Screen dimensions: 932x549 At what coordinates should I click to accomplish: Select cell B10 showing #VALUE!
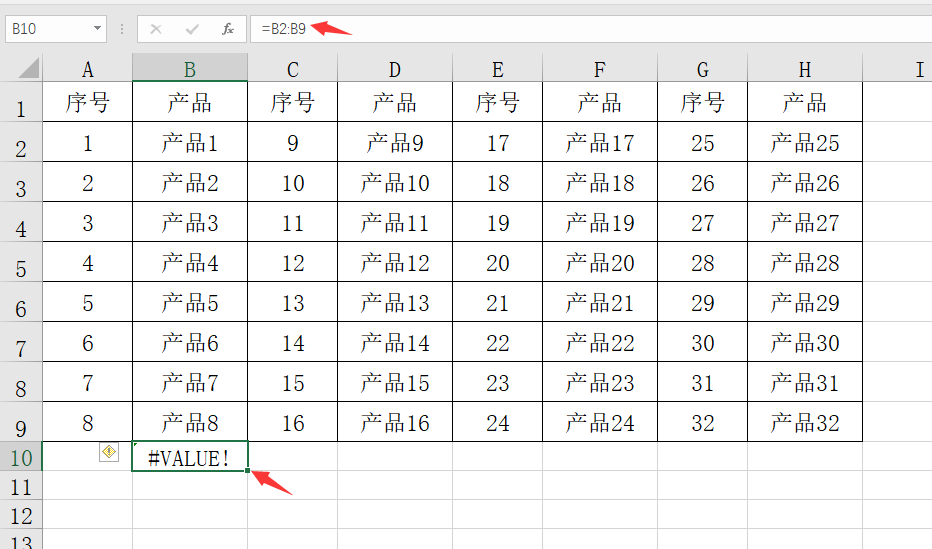[190, 456]
